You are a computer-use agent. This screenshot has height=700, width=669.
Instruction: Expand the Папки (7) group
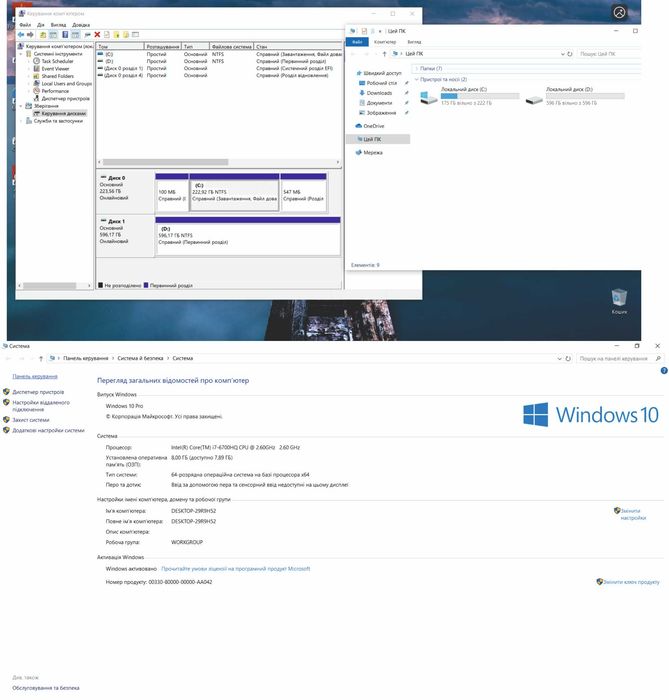pos(417,69)
